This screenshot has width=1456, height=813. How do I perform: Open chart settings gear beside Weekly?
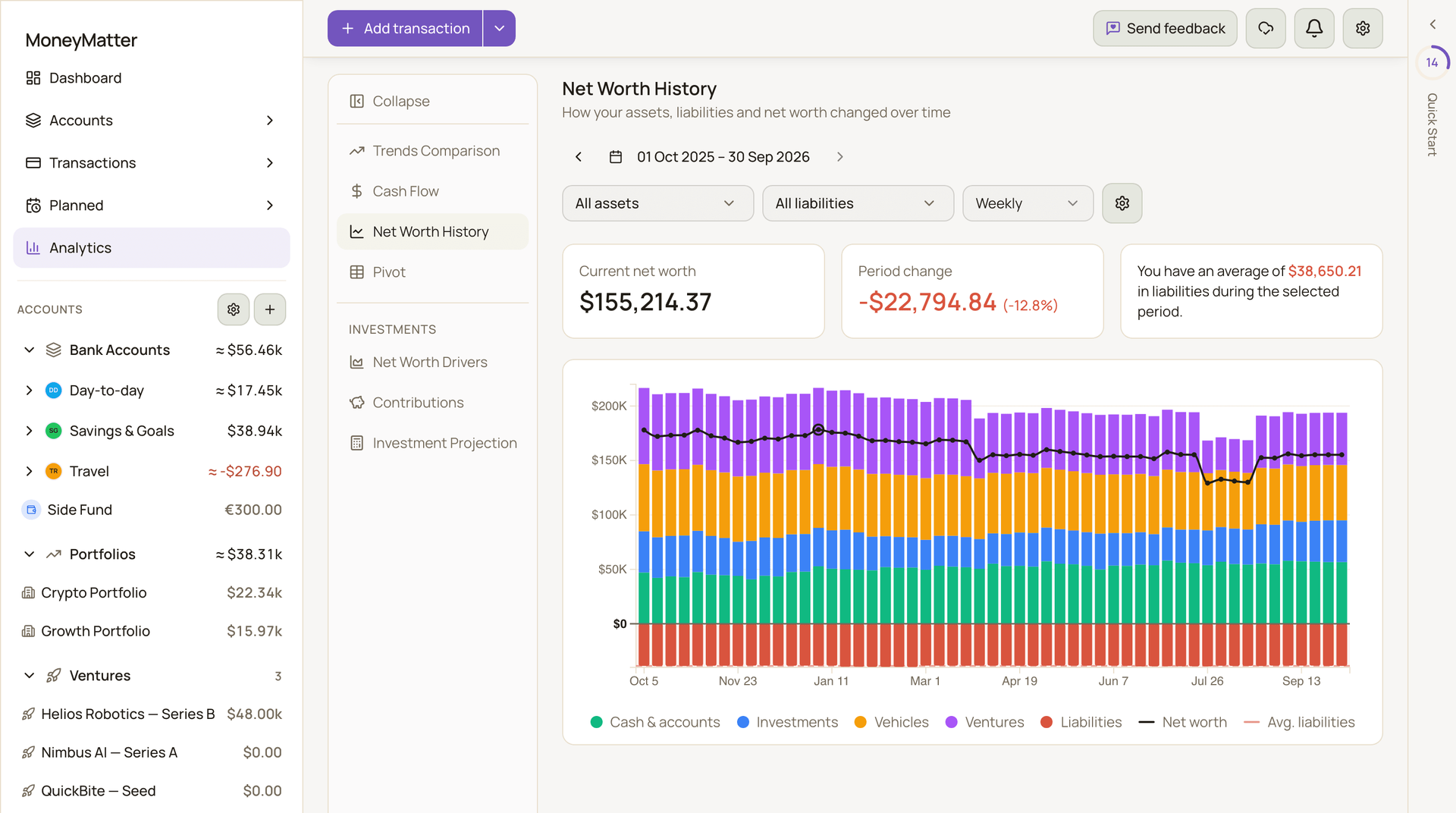(x=1122, y=203)
